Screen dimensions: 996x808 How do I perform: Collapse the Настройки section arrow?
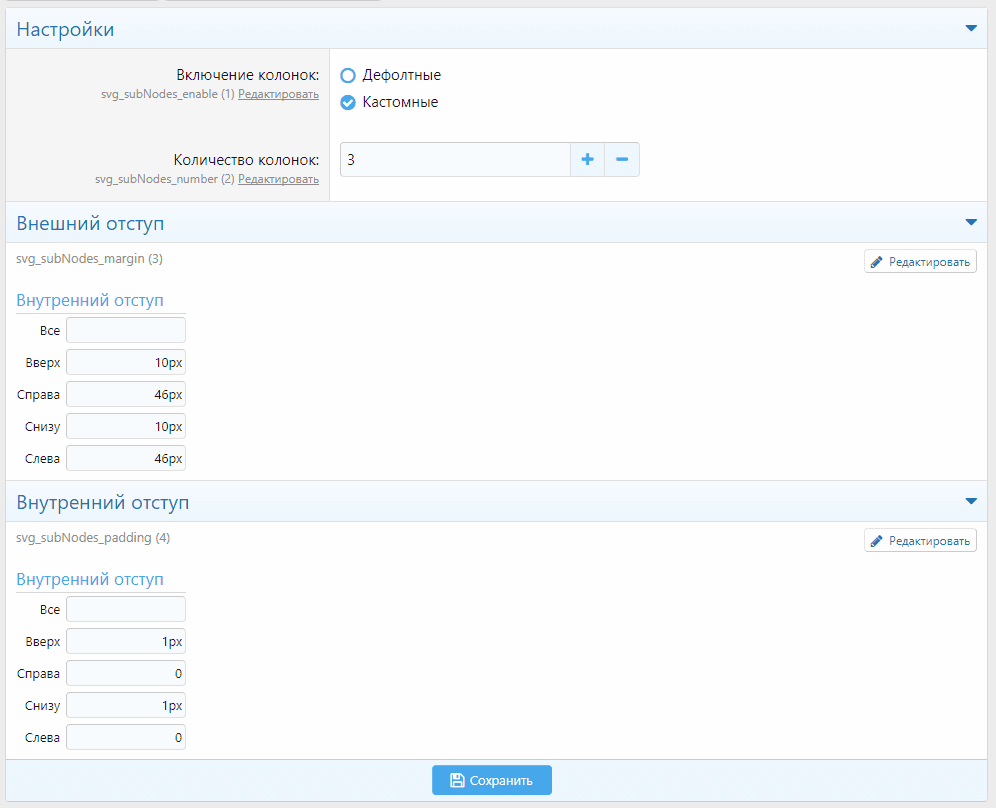tap(970, 29)
